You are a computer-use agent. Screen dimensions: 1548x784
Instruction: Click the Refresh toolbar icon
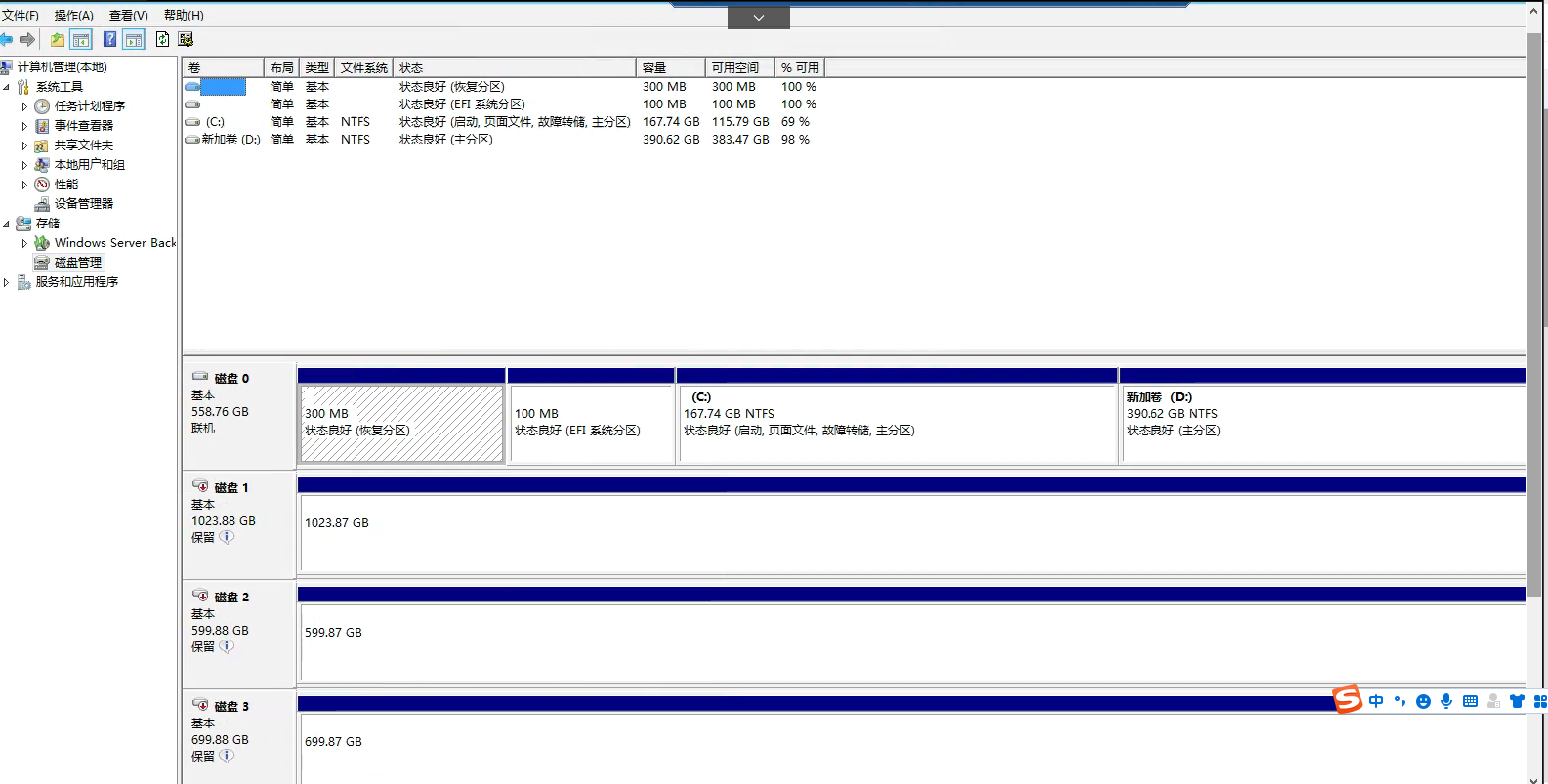pyautogui.click(x=162, y=39)
